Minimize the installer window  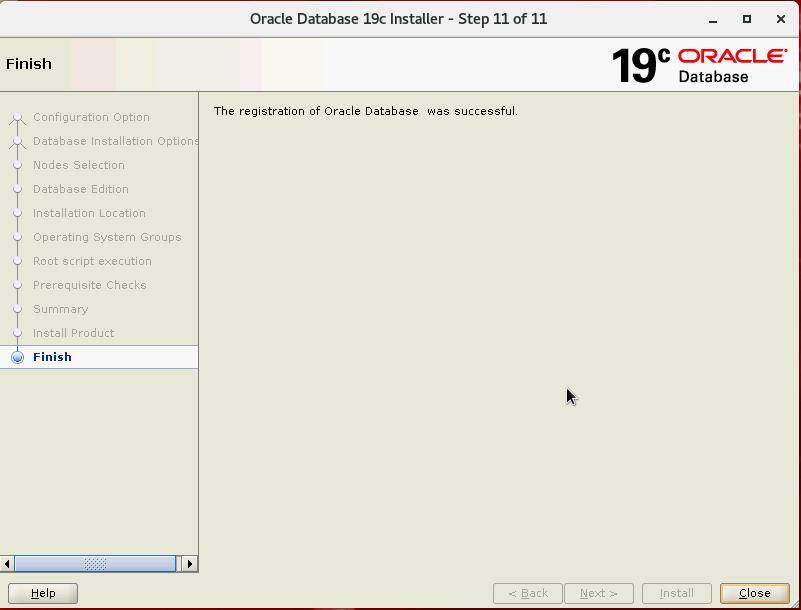coord(712,19)
